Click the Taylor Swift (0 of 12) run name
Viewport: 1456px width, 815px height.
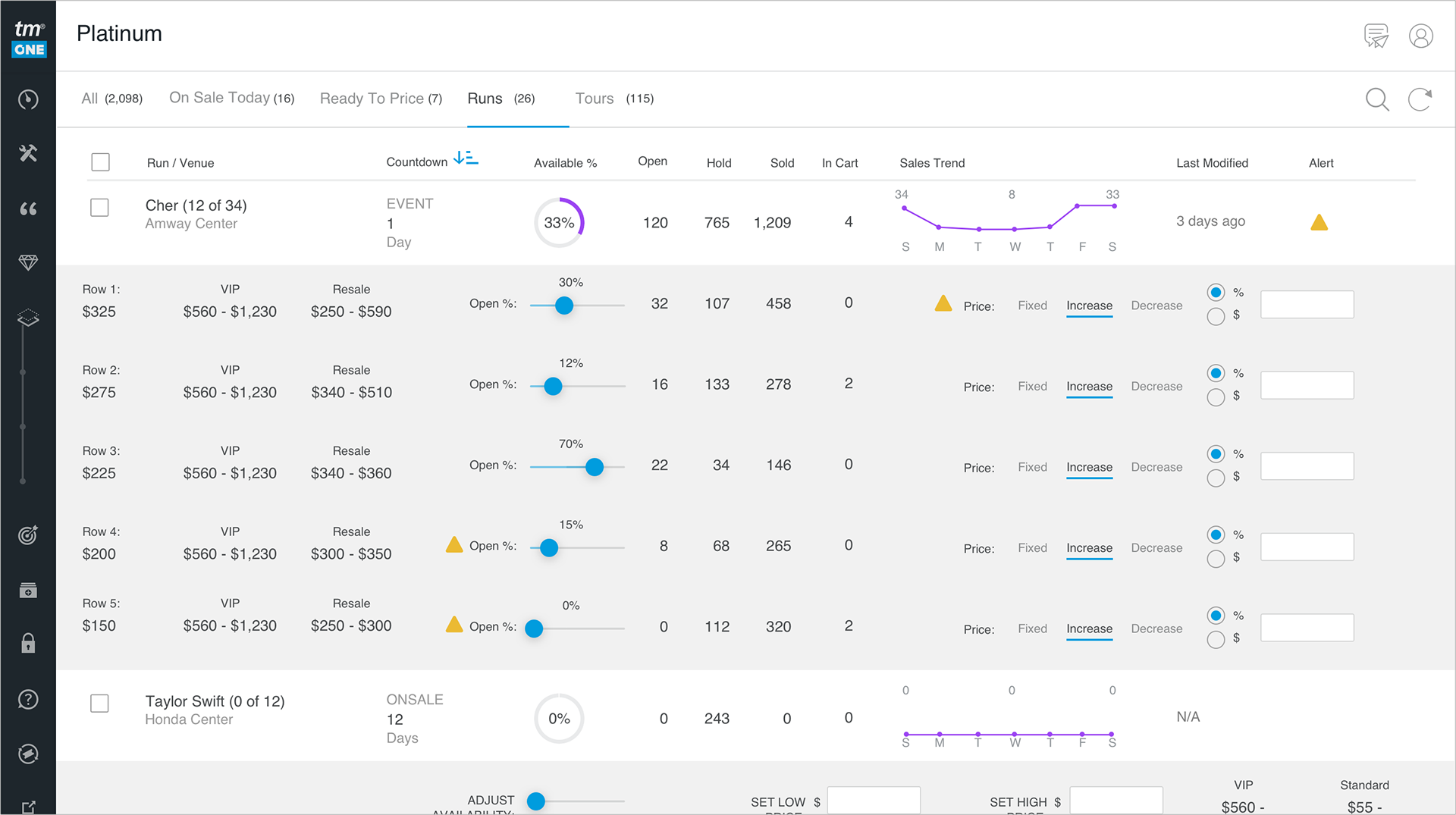(215, 701)
